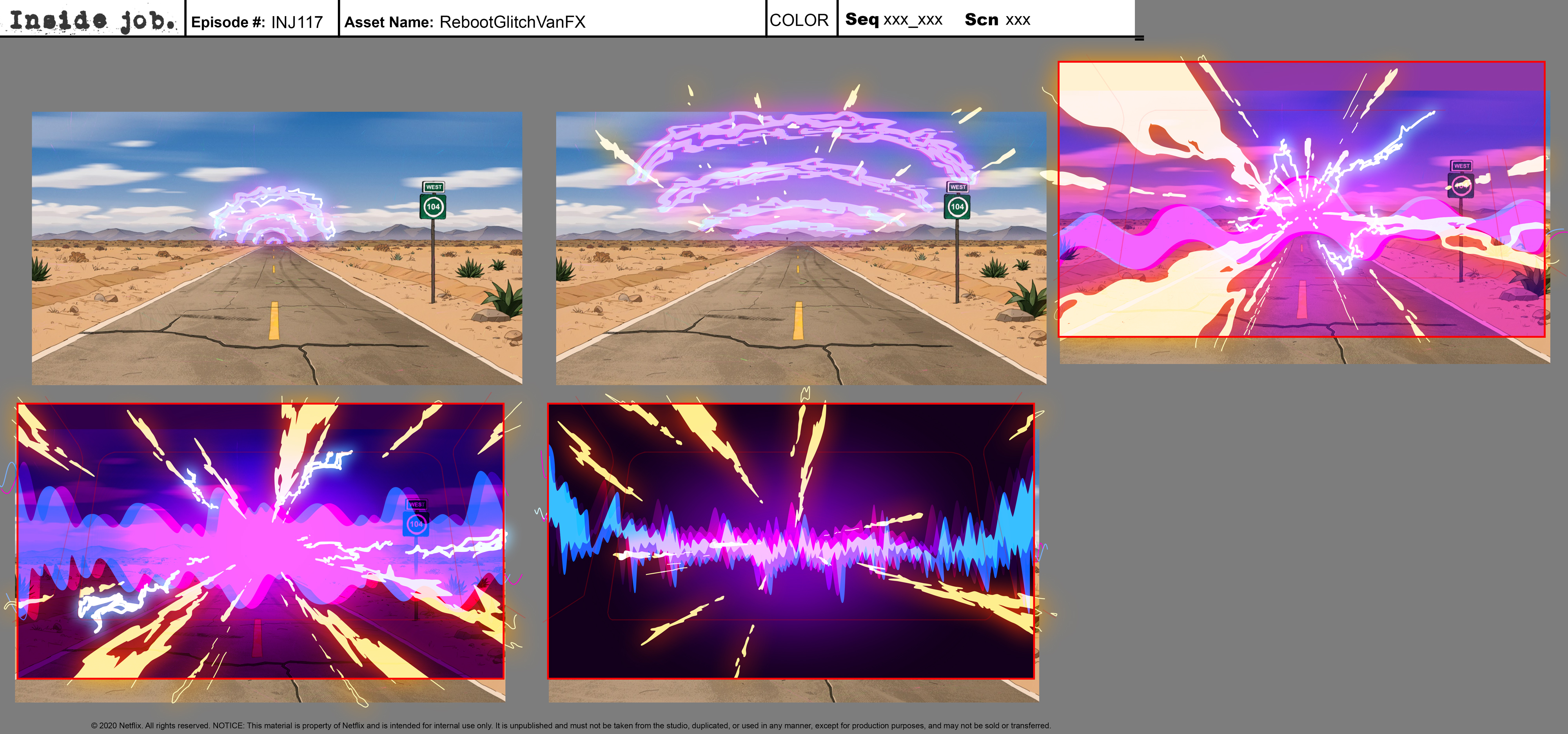Click the small glitch portal in first frame

[x=272, y=214]
